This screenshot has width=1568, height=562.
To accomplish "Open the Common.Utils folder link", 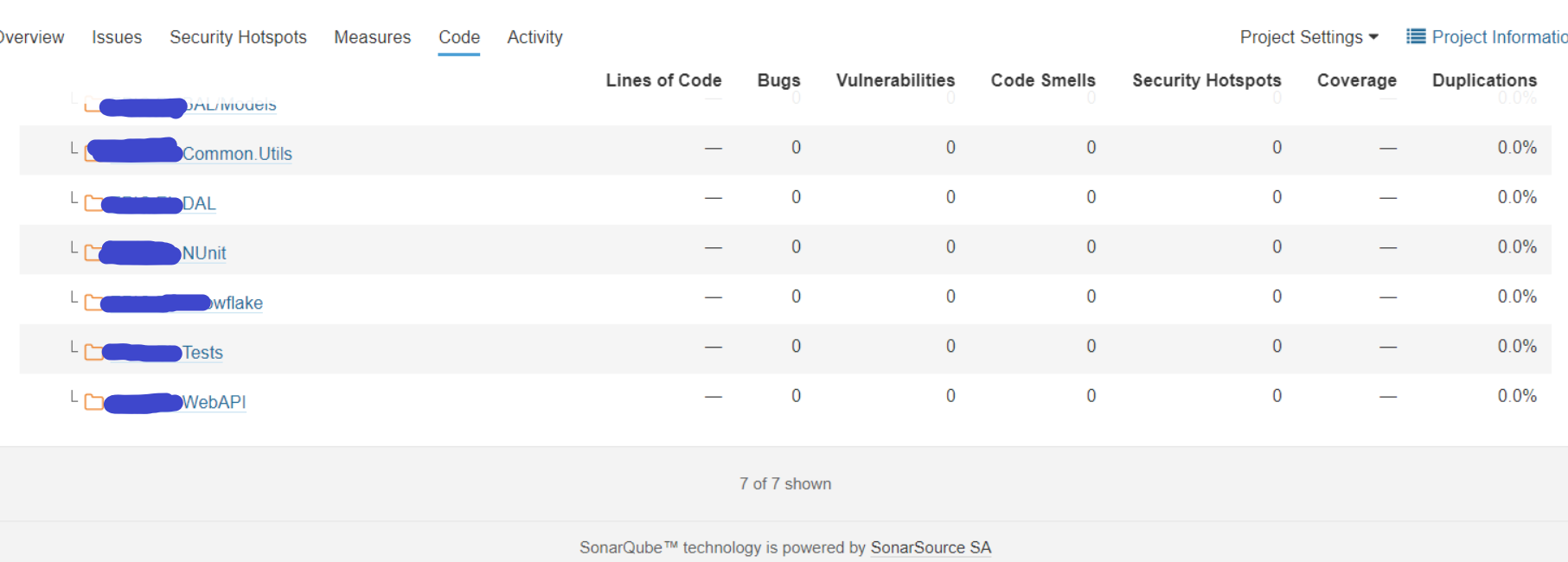I will point(237,154).
